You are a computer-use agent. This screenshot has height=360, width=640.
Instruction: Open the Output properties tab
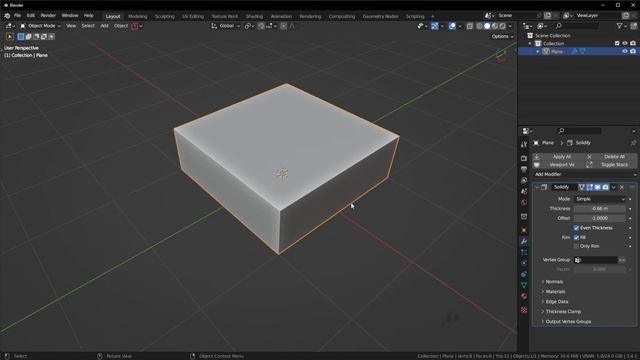coord(524,169)
